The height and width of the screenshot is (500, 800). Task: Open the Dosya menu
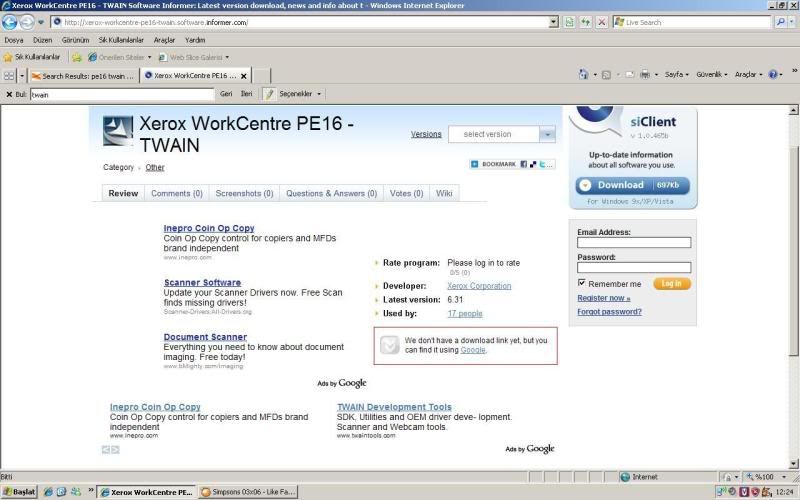click(x=14, y=40)
